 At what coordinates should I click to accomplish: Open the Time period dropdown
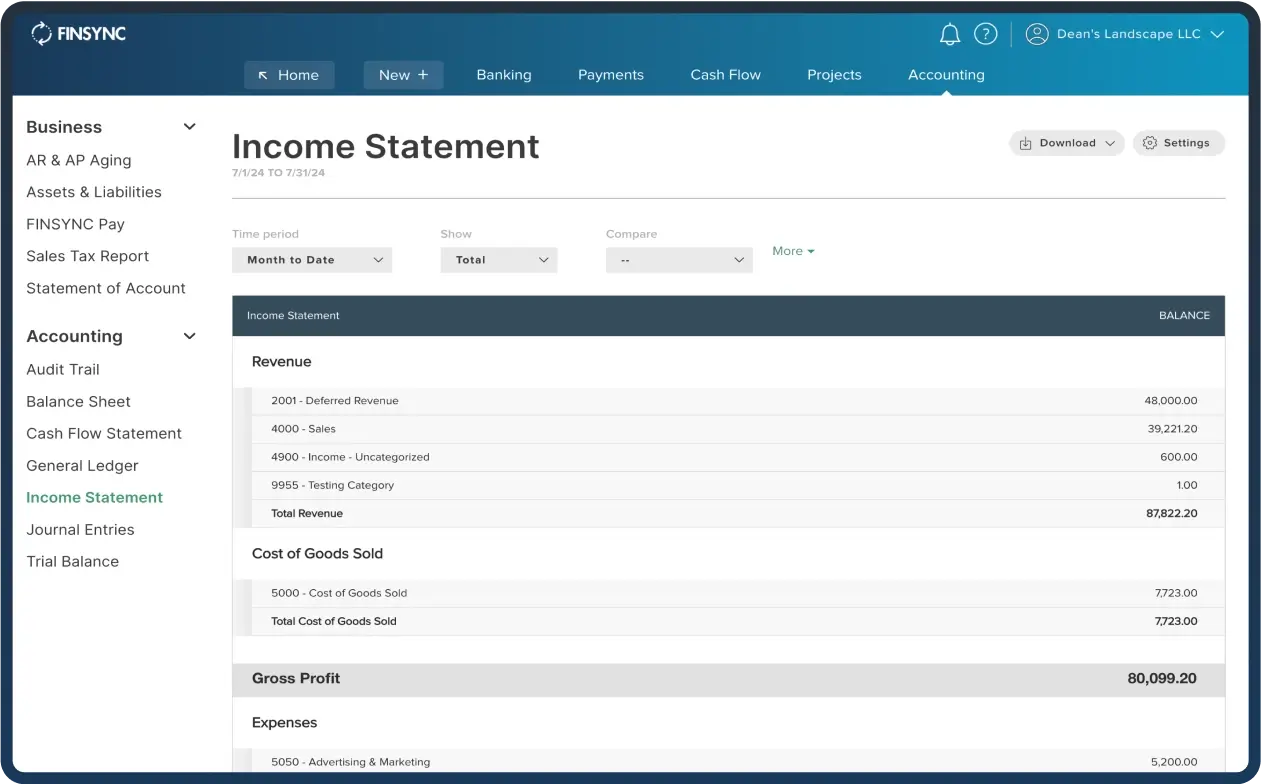coord(312,260)
